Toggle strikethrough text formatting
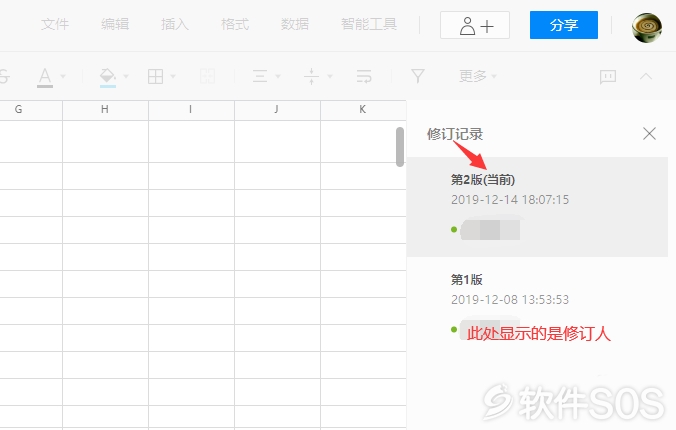676x430 pixels. tap(3, 77)
